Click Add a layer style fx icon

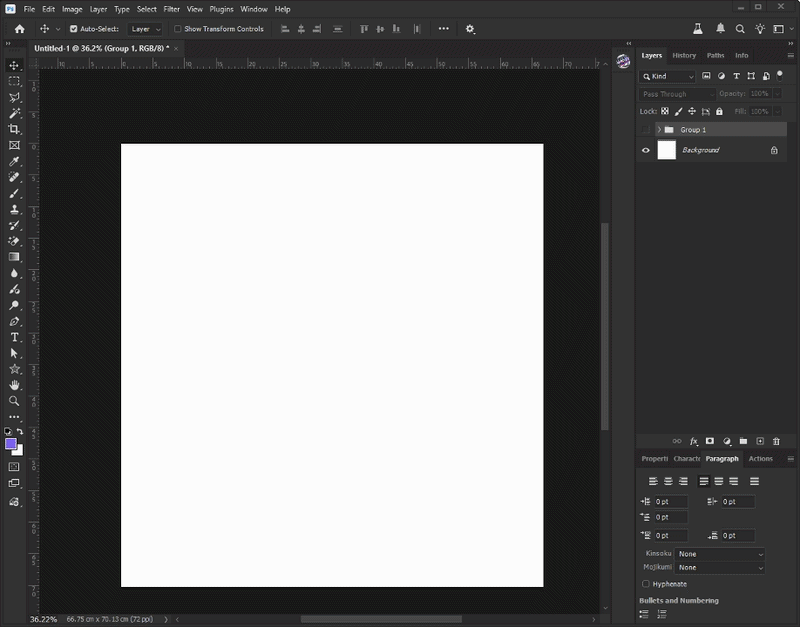coord(693,441)
